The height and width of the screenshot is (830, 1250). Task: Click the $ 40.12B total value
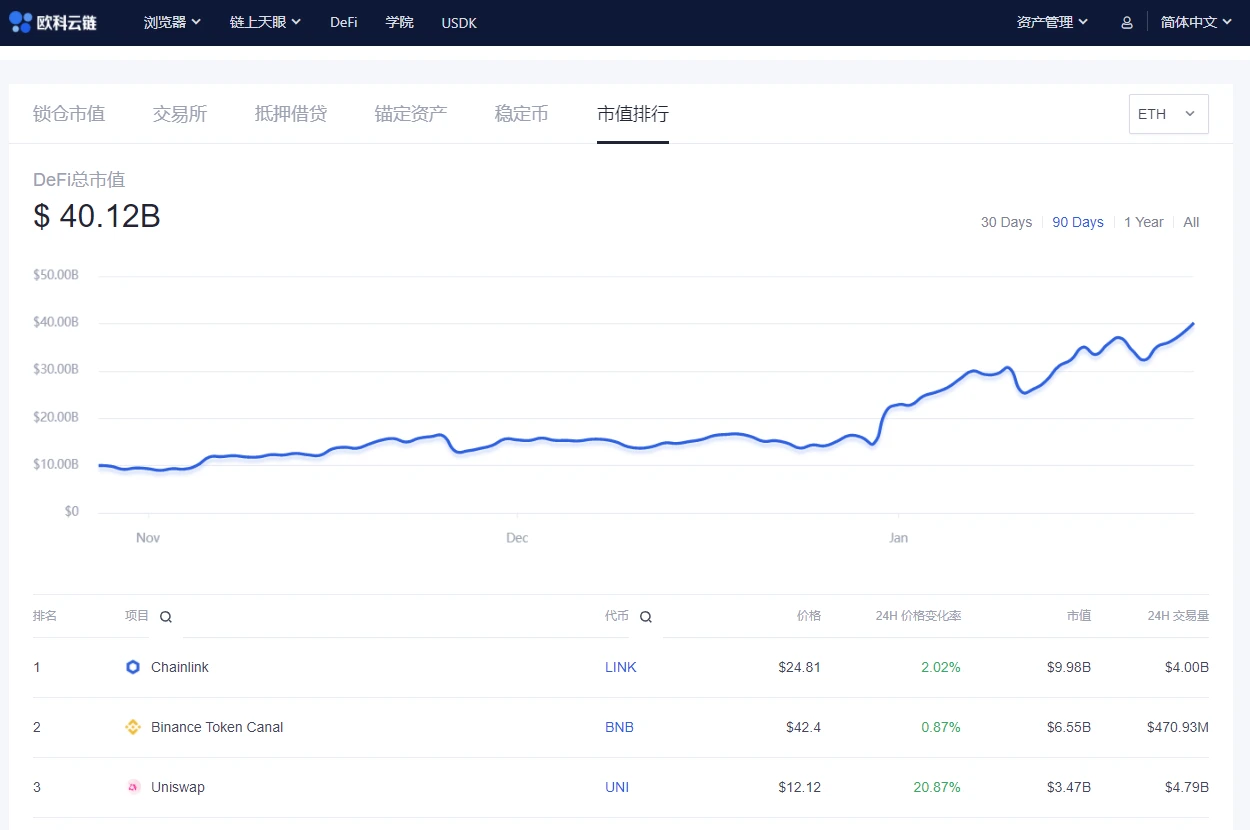[x=97, y=216]
